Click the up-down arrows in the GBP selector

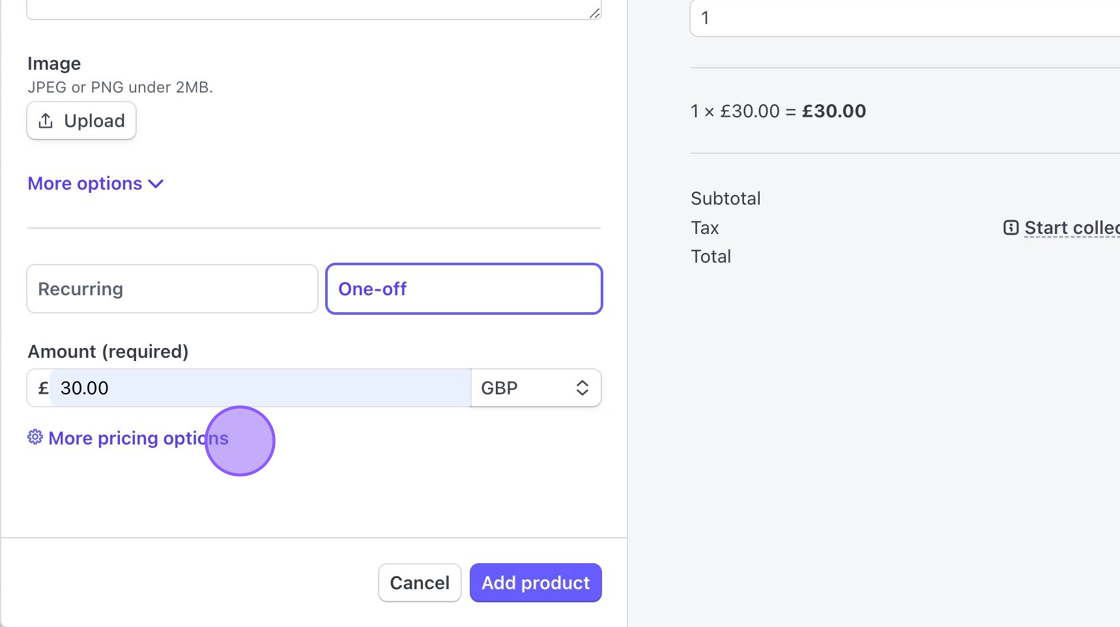point(582,388)
